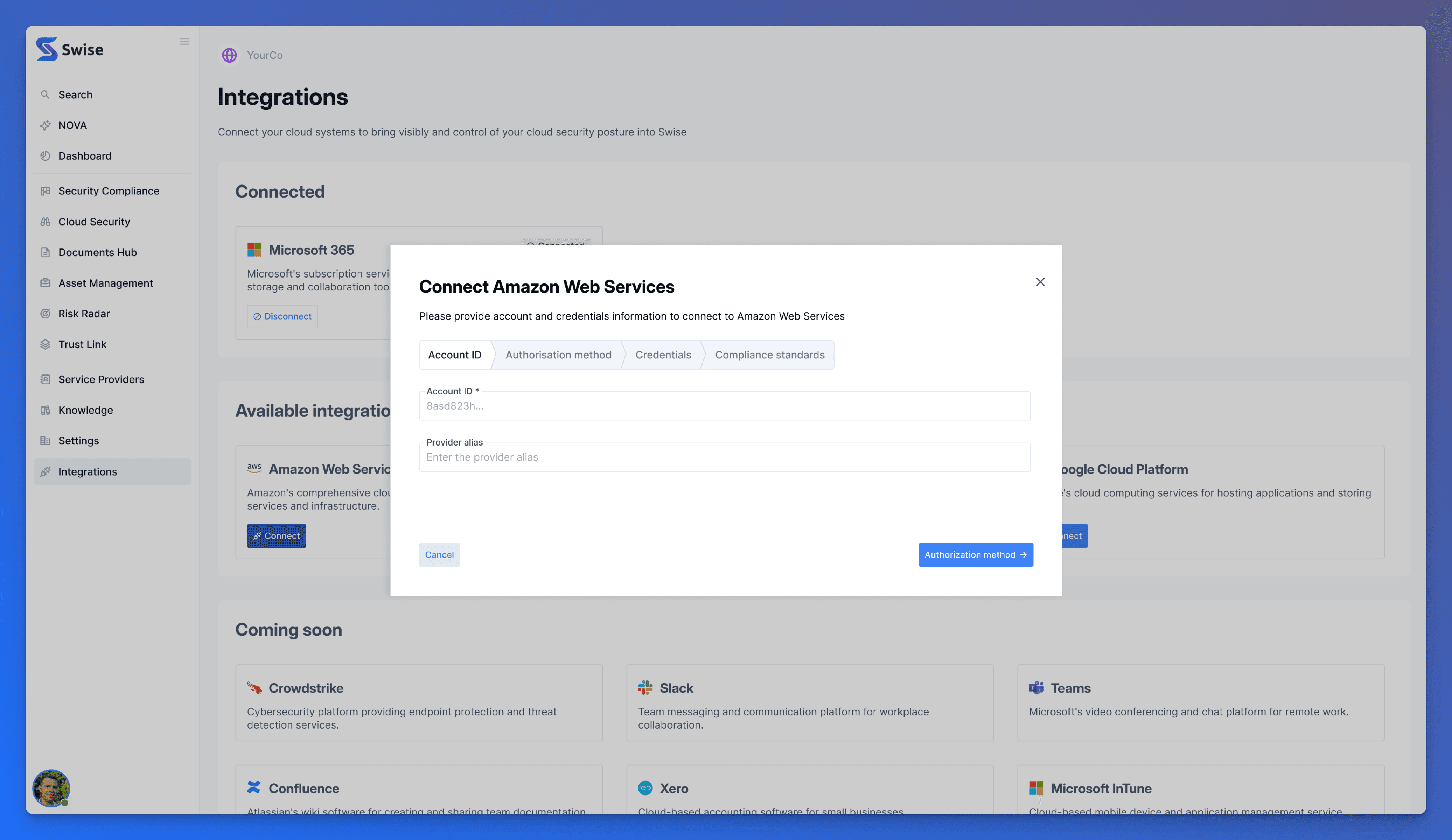Click the Xero card title
This screenshot has height=840, width=1452.
(x=674, y=788)
